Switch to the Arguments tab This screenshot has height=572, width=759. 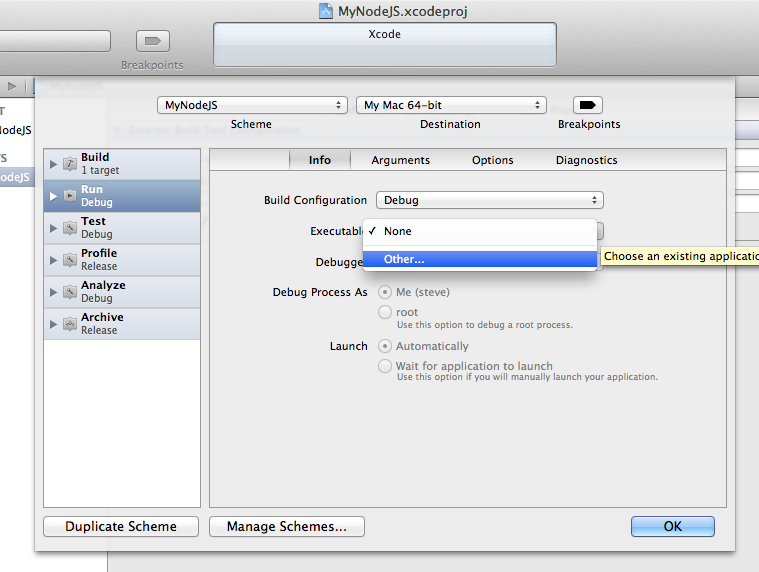[x=400, y=160]
